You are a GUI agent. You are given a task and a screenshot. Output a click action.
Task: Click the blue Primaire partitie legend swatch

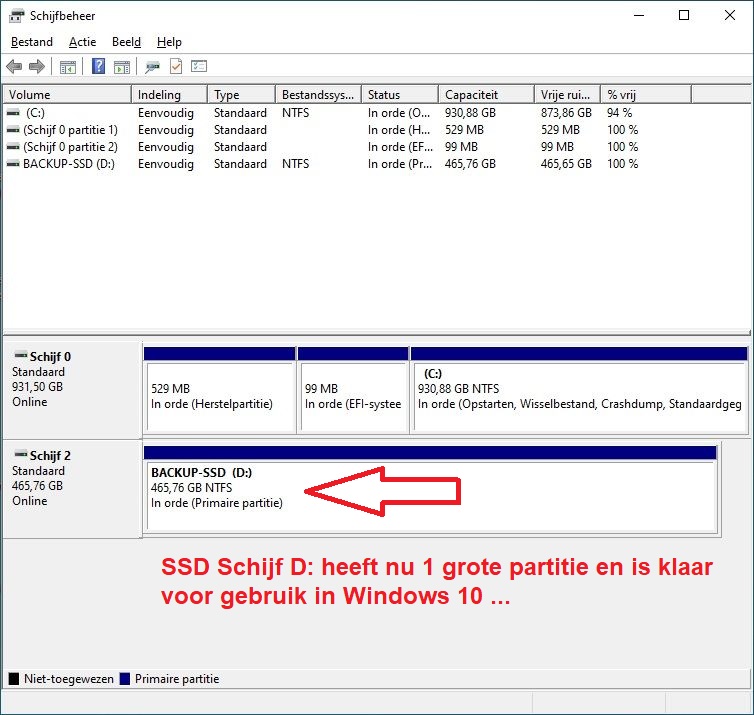point(125,678)
